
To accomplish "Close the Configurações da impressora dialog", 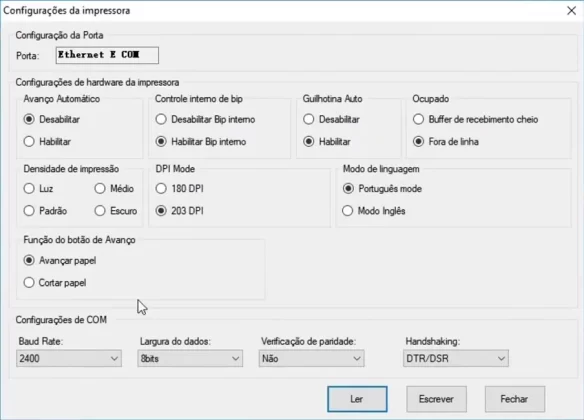I will pos(571,10).
